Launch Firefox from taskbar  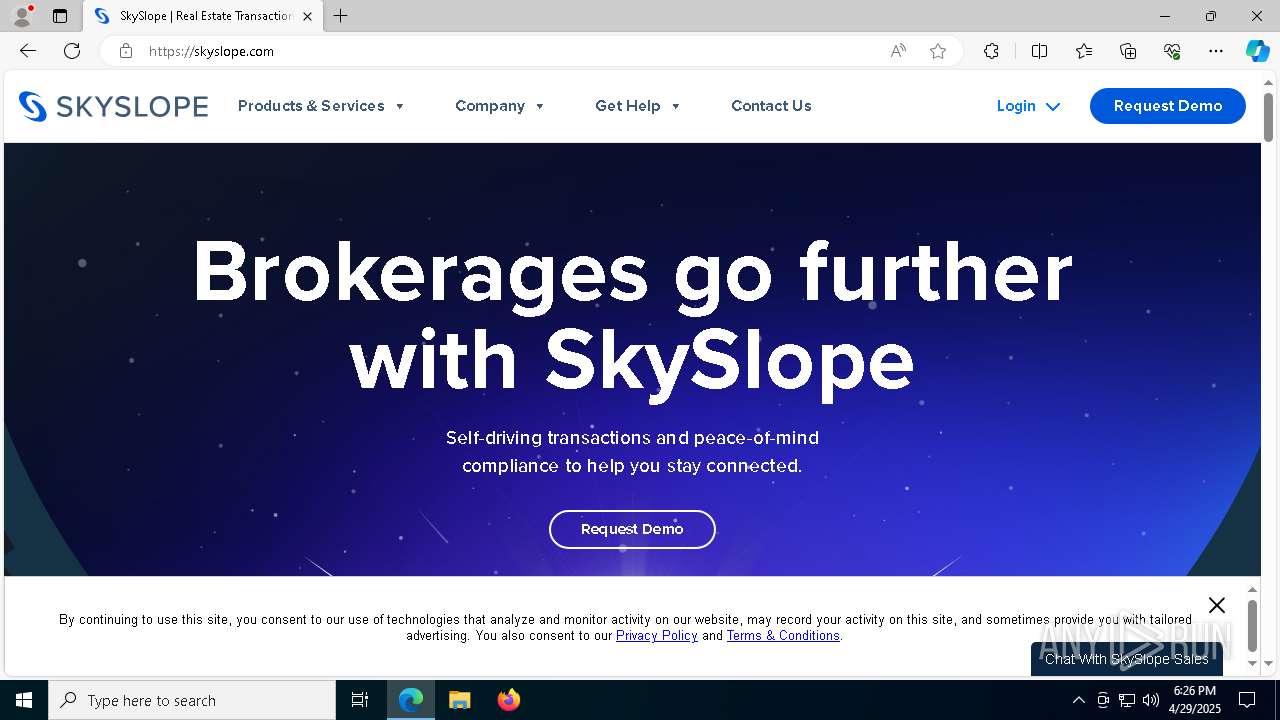[508, 700]
